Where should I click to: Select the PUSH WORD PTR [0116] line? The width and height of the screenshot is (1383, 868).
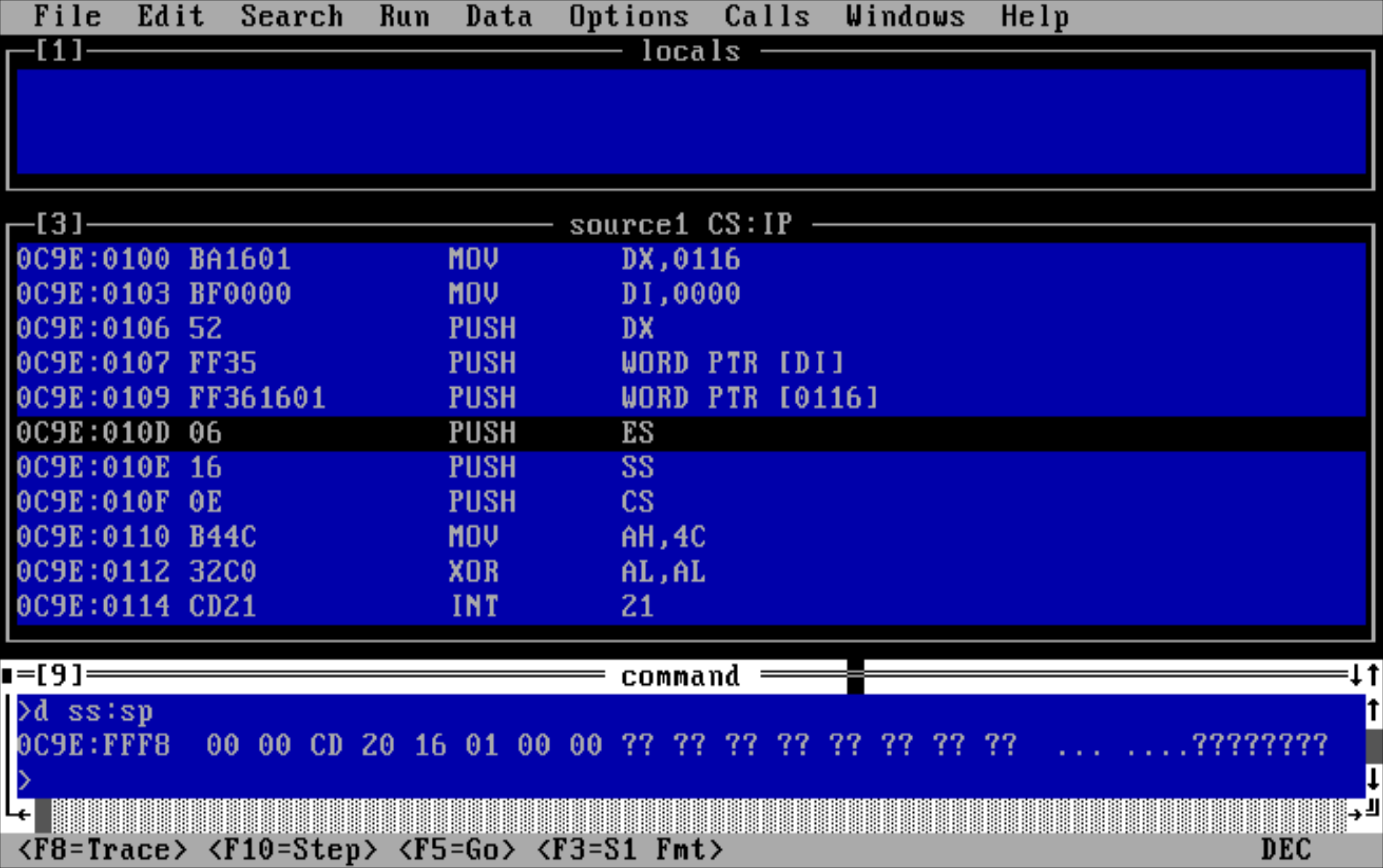[691, 398]
